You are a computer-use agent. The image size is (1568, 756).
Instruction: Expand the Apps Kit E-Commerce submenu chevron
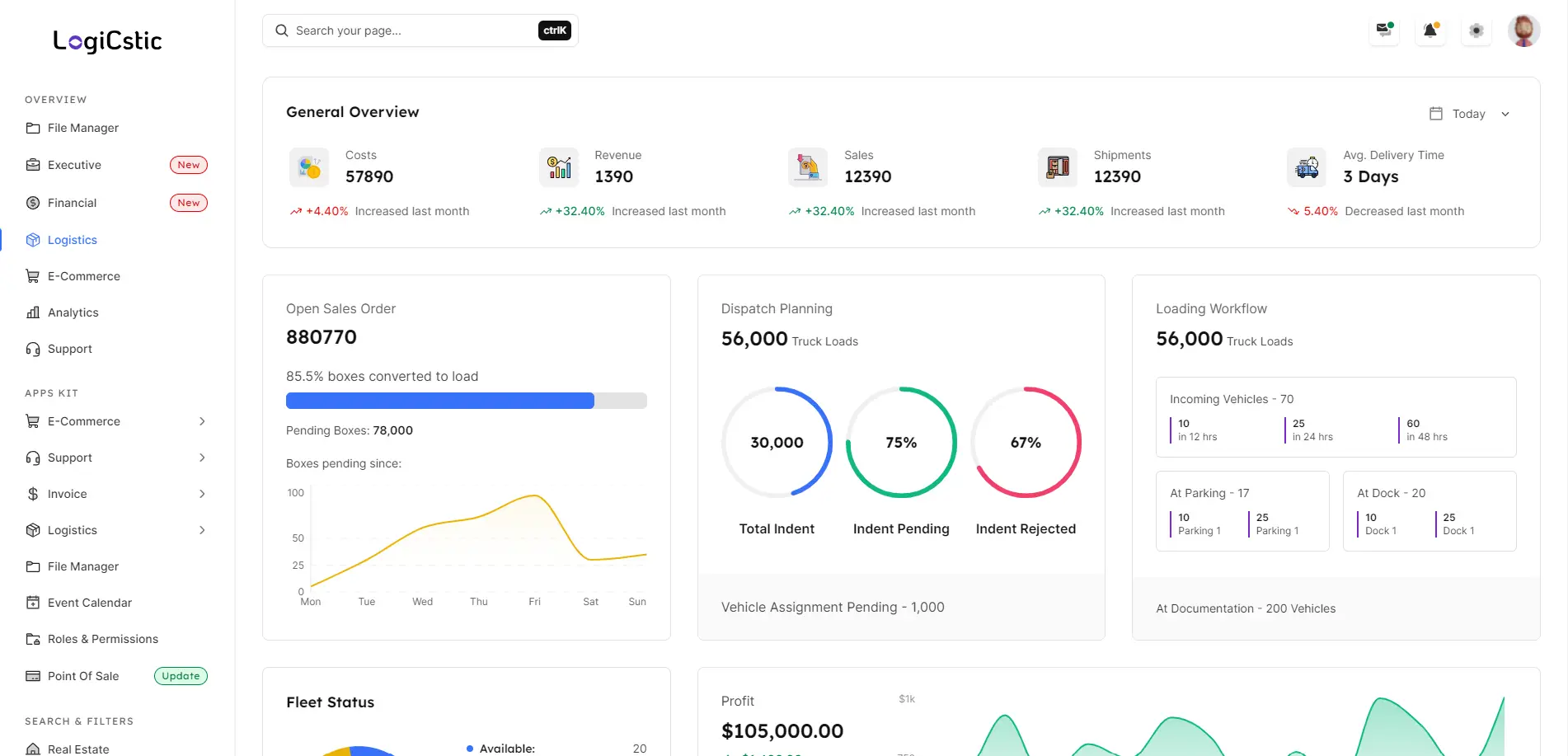click(202, 421)
